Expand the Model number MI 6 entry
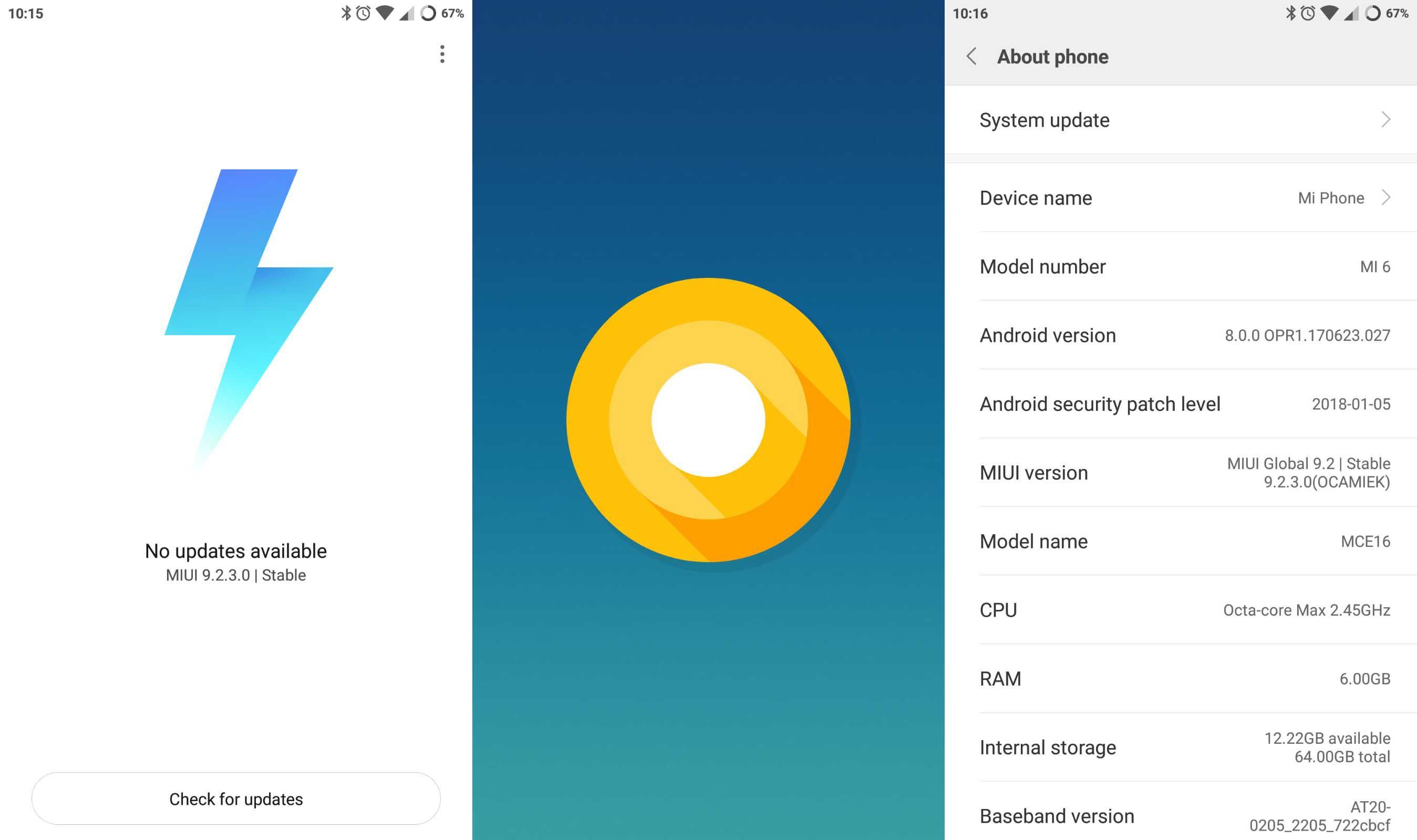Image resolution: width=1417 pixels, height=840 pixels. pos(1180,265)
